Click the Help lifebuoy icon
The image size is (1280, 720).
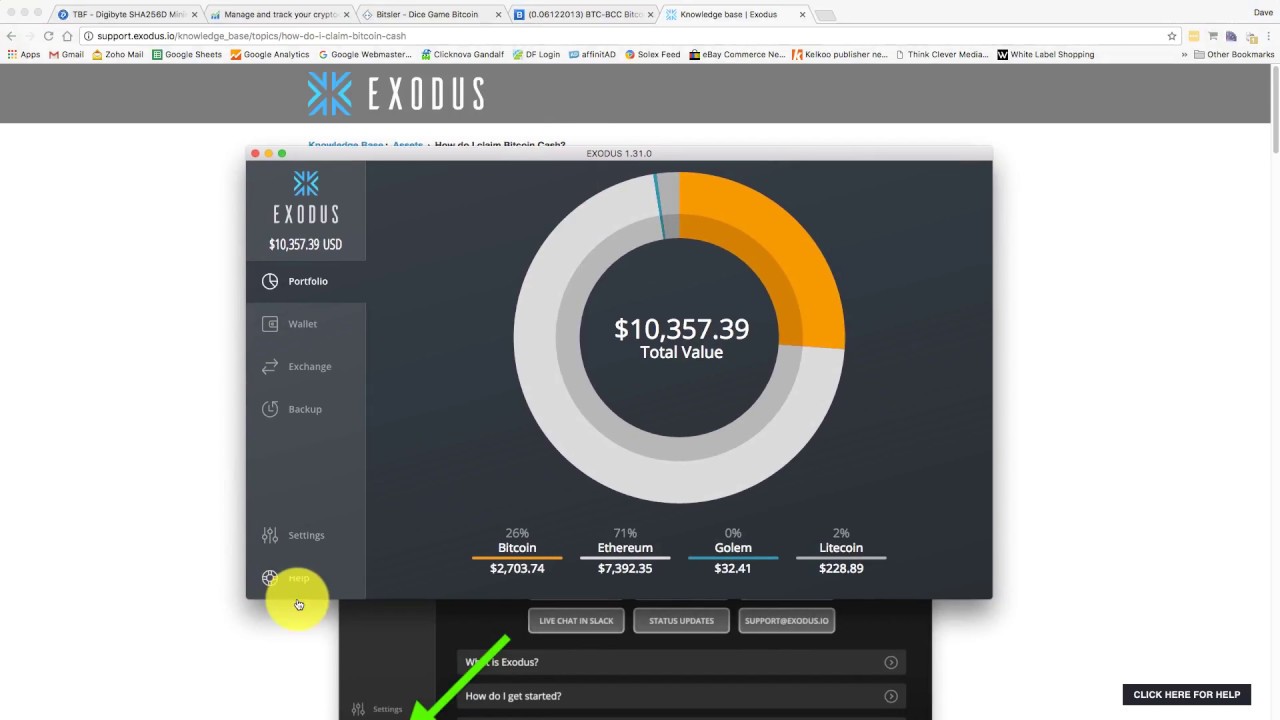click(270, 578)
